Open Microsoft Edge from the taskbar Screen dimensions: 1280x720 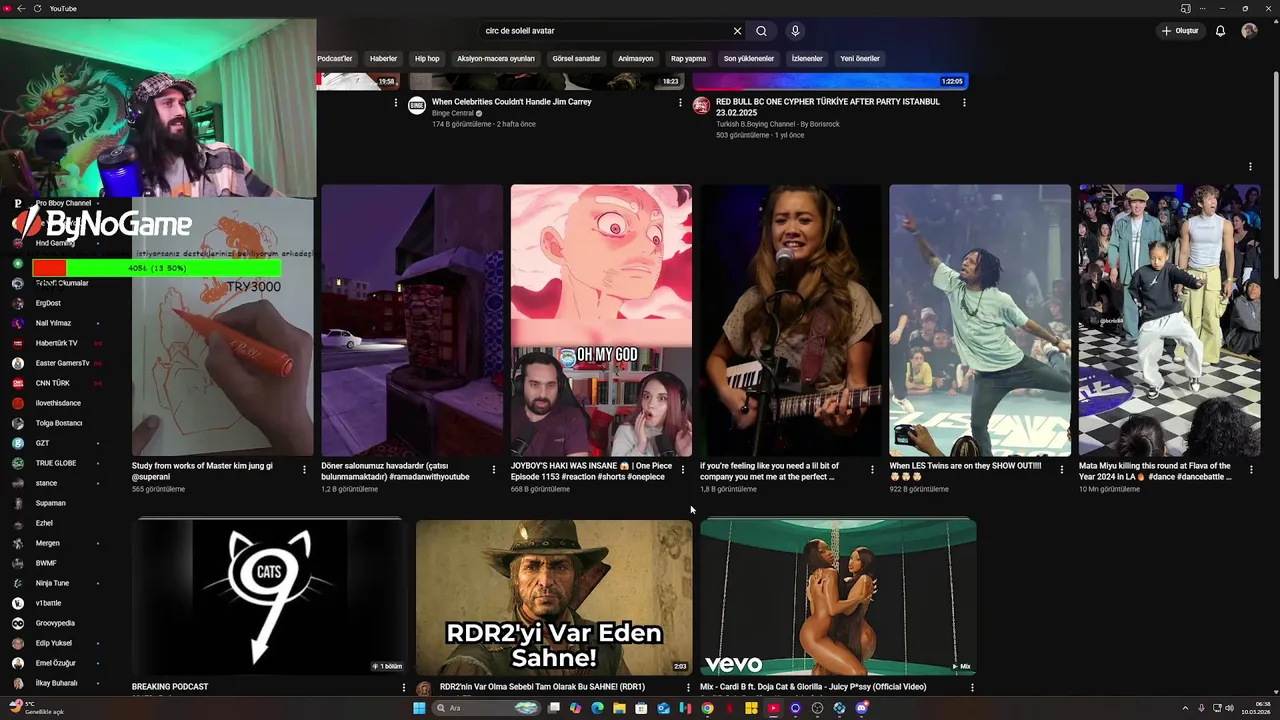[x=597, y=708]
